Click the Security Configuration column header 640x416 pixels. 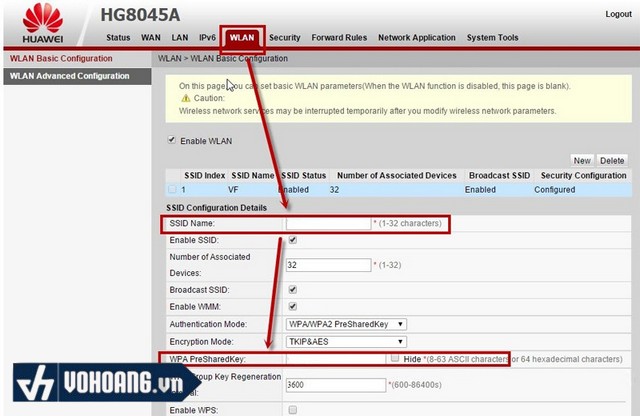click(583, 176)
